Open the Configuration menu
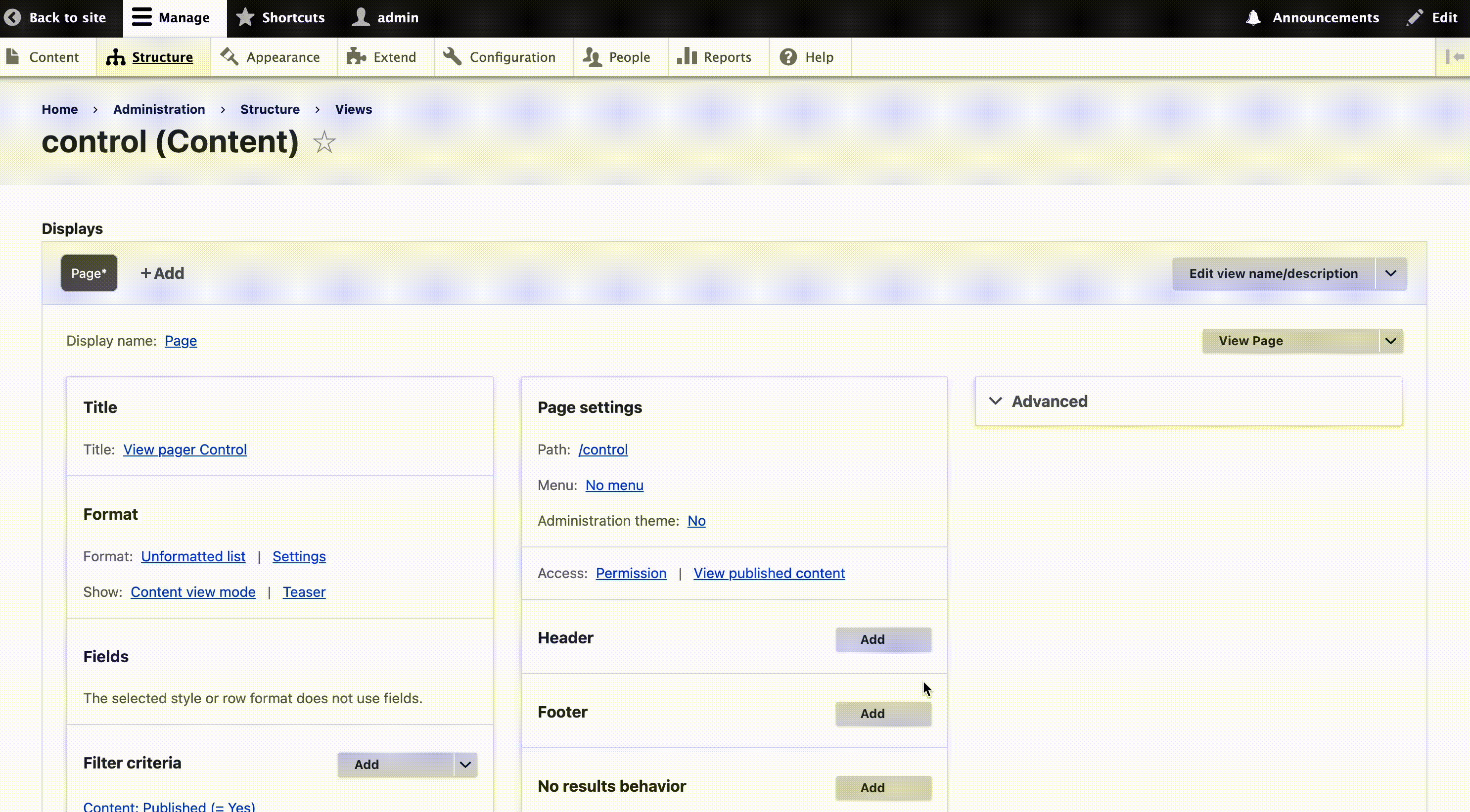Screen dimensions: 1470x812 (x=500, y=57)
